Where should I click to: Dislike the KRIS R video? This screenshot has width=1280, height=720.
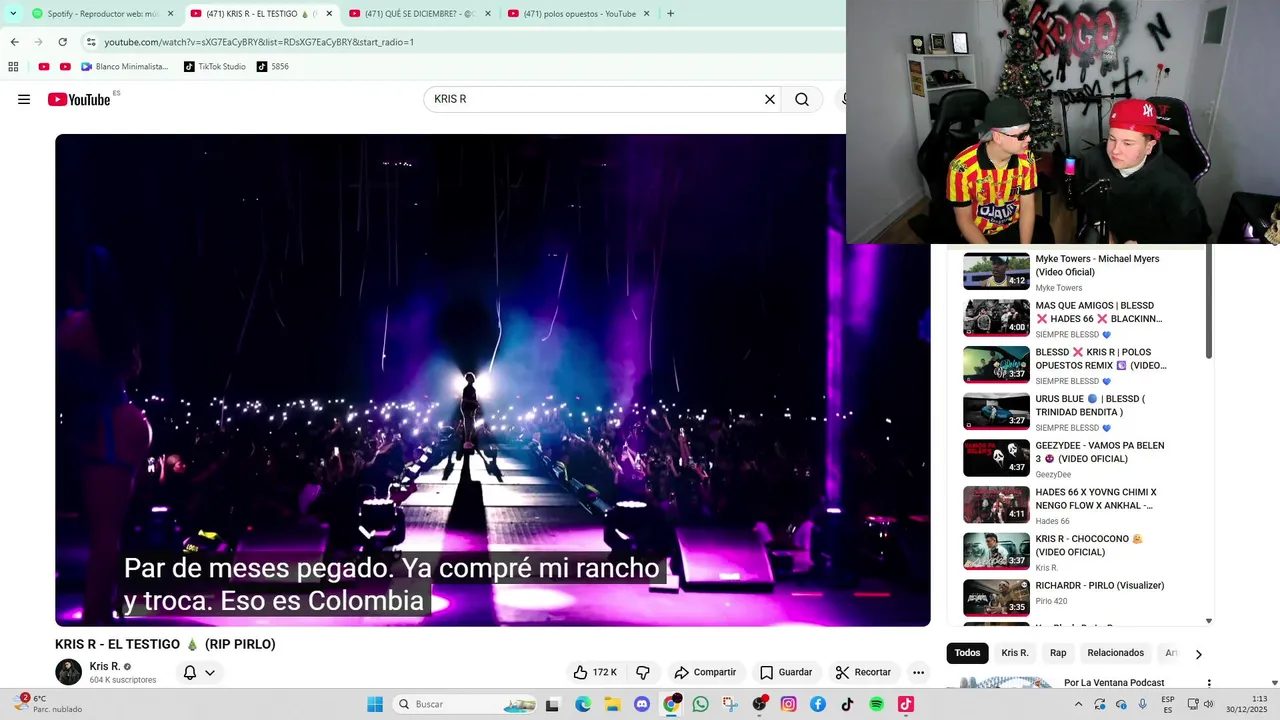click(643, 672)
